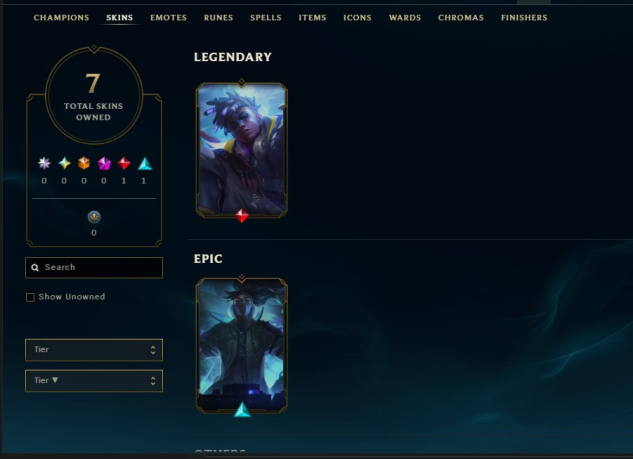633x459 pixels.
Task: Click into the skin Search field
Action: pyautogui.click(x=94, y=268)
